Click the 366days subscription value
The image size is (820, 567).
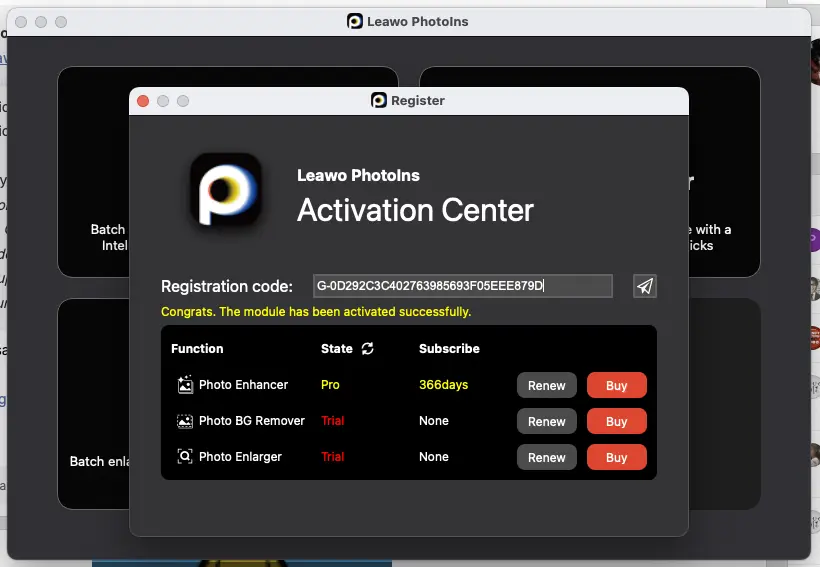[x=443, y=385]
